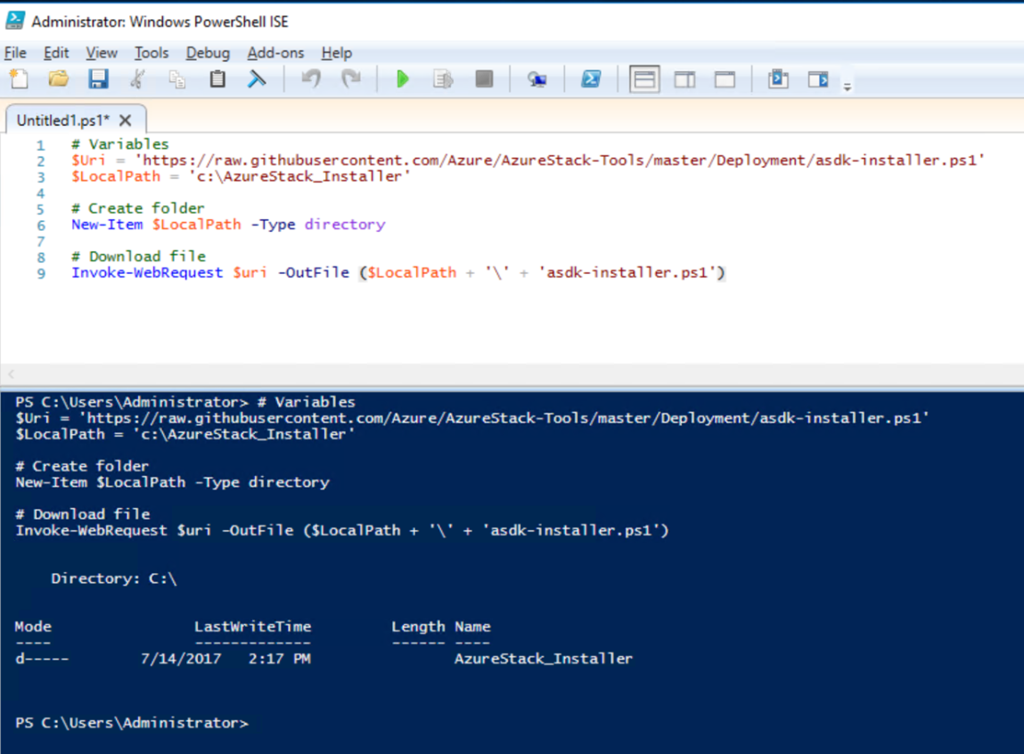Click the Run Selection icon

pyautogui.click(x=443, y=79)
